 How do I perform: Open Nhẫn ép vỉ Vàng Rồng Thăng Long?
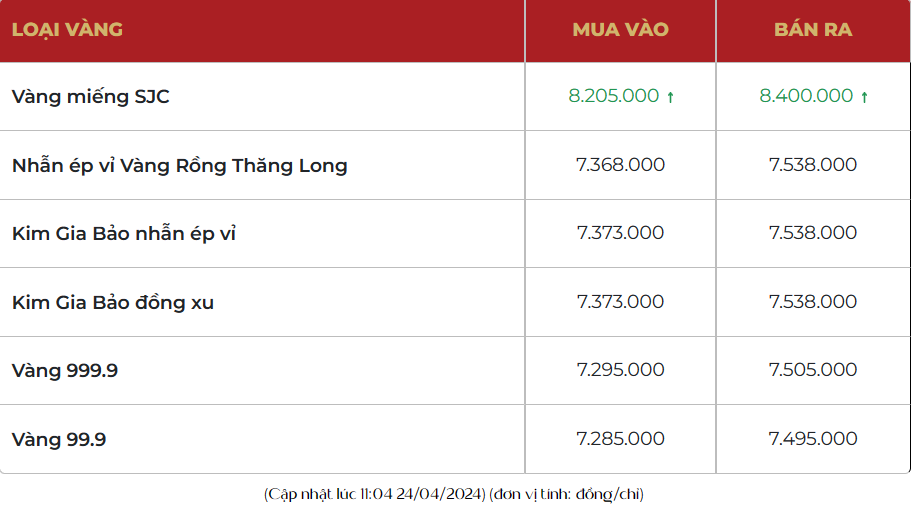coord(180,165)
